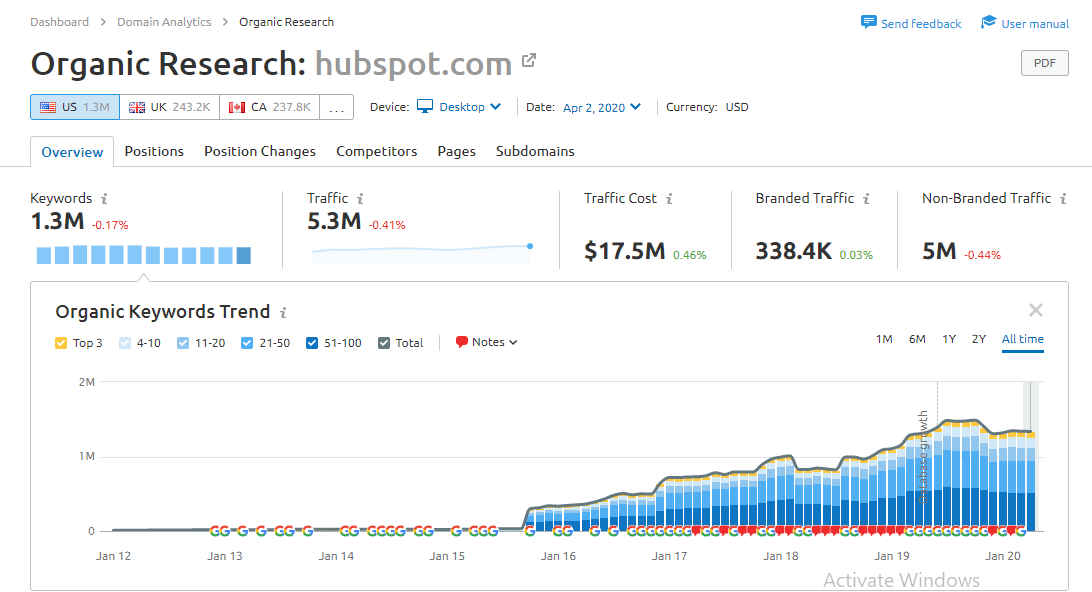Open more countries ellipsis menu
This screenshot has height=592, width=1092.
[x=336, y=107]
